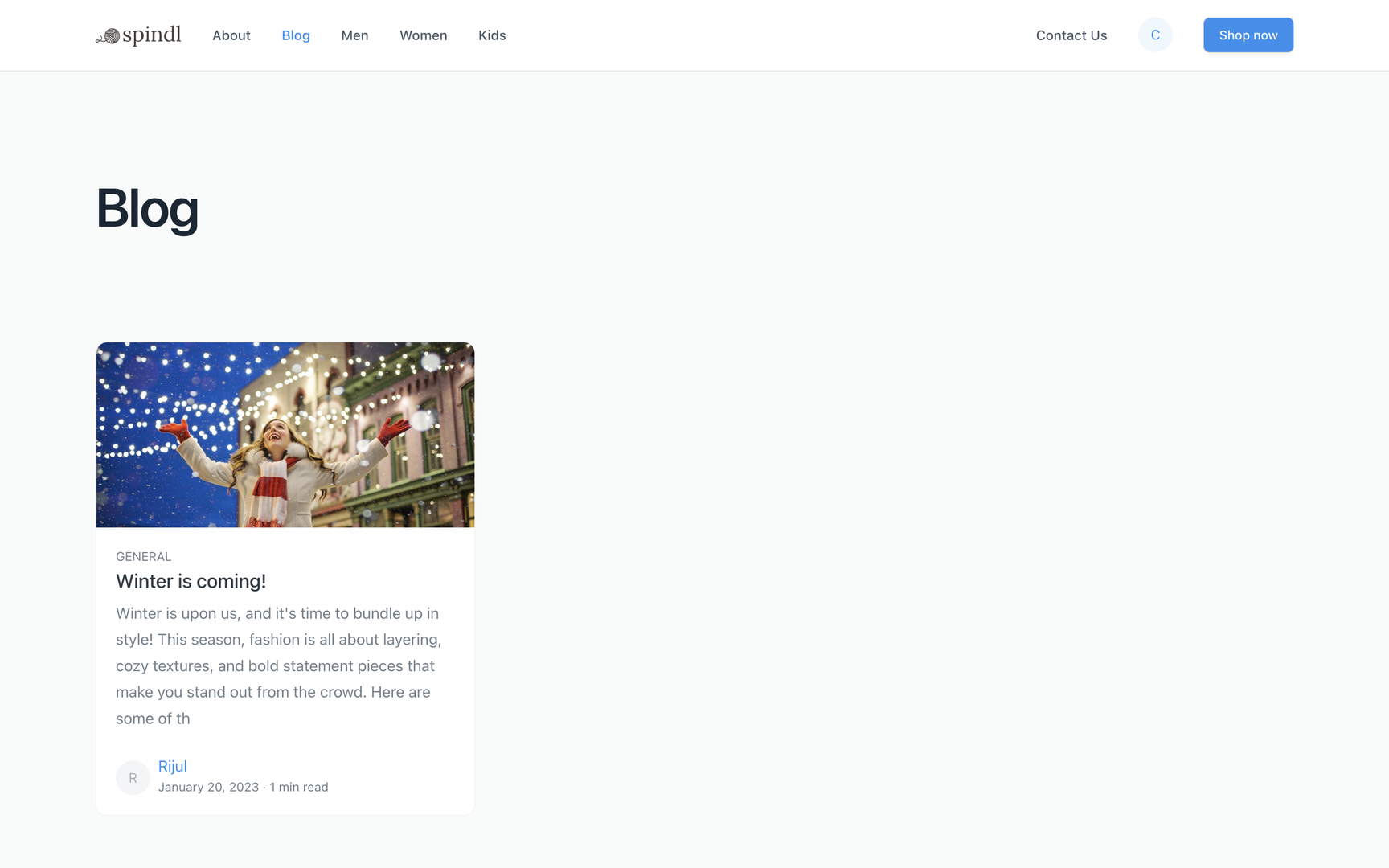
Task: Click the '1 min read' label
Action: [x=298, y=787]
